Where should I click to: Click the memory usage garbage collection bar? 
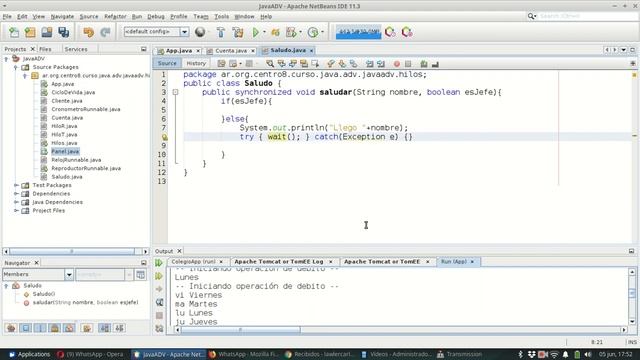358,32
